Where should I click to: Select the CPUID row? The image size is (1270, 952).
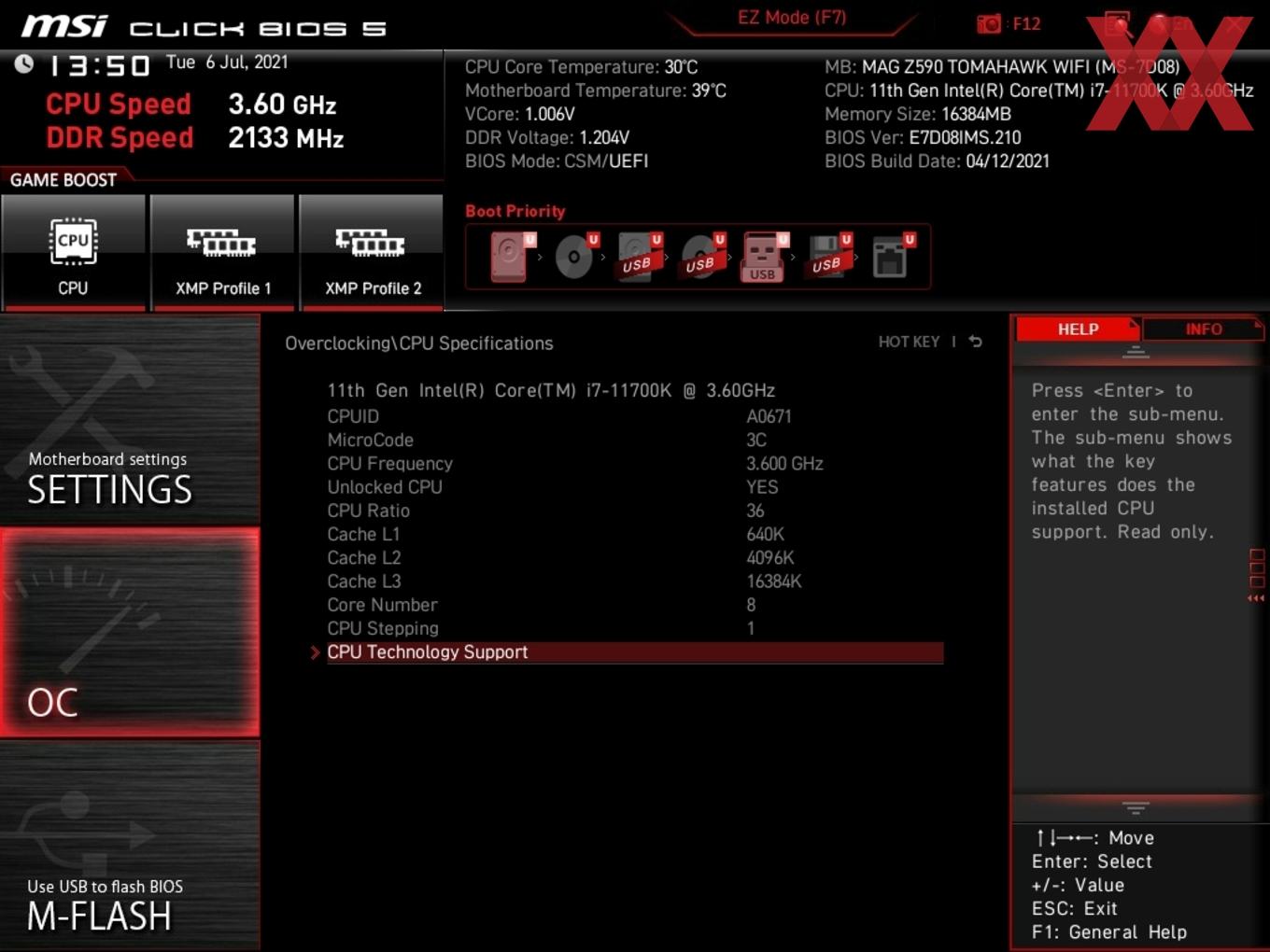(x=635, y=416)
